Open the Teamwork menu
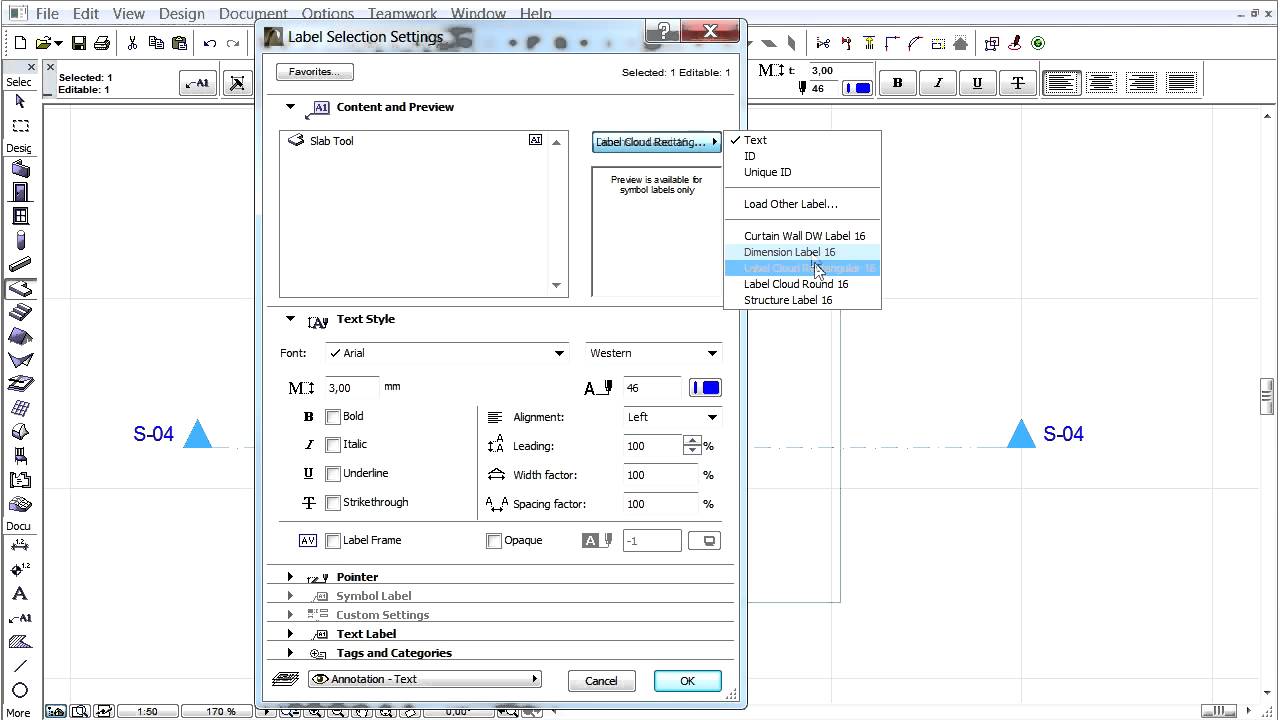The width and height of the screenshot is (1280, 720). pos(402,14)
